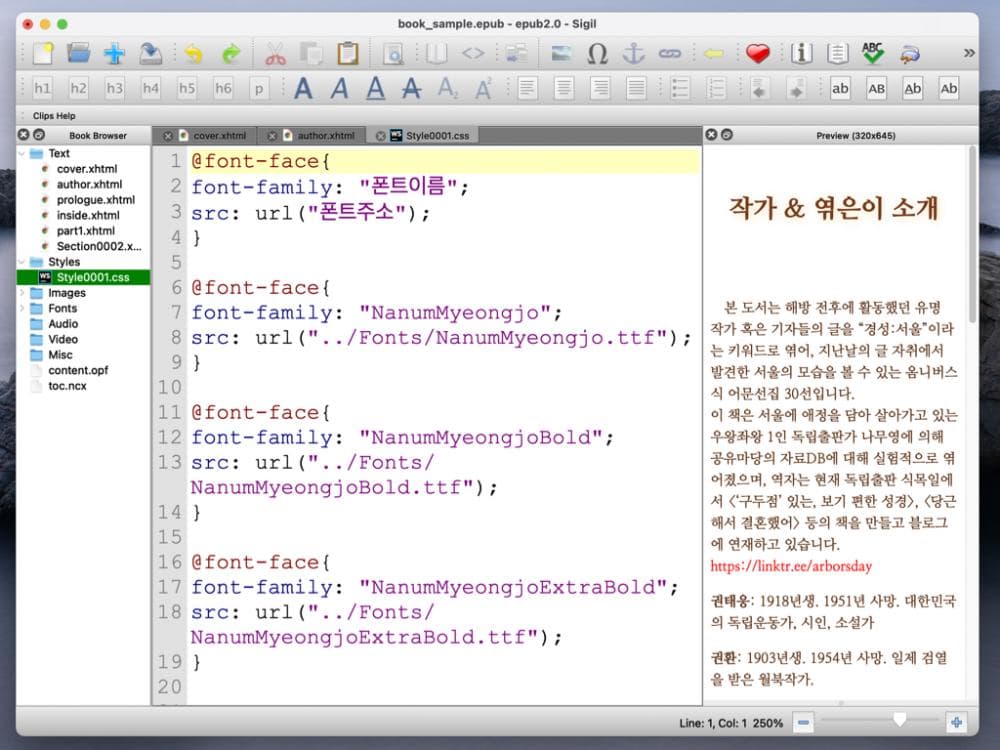1000x750 pixels.
Task: Select toc.ncx file
Action: 67,386
